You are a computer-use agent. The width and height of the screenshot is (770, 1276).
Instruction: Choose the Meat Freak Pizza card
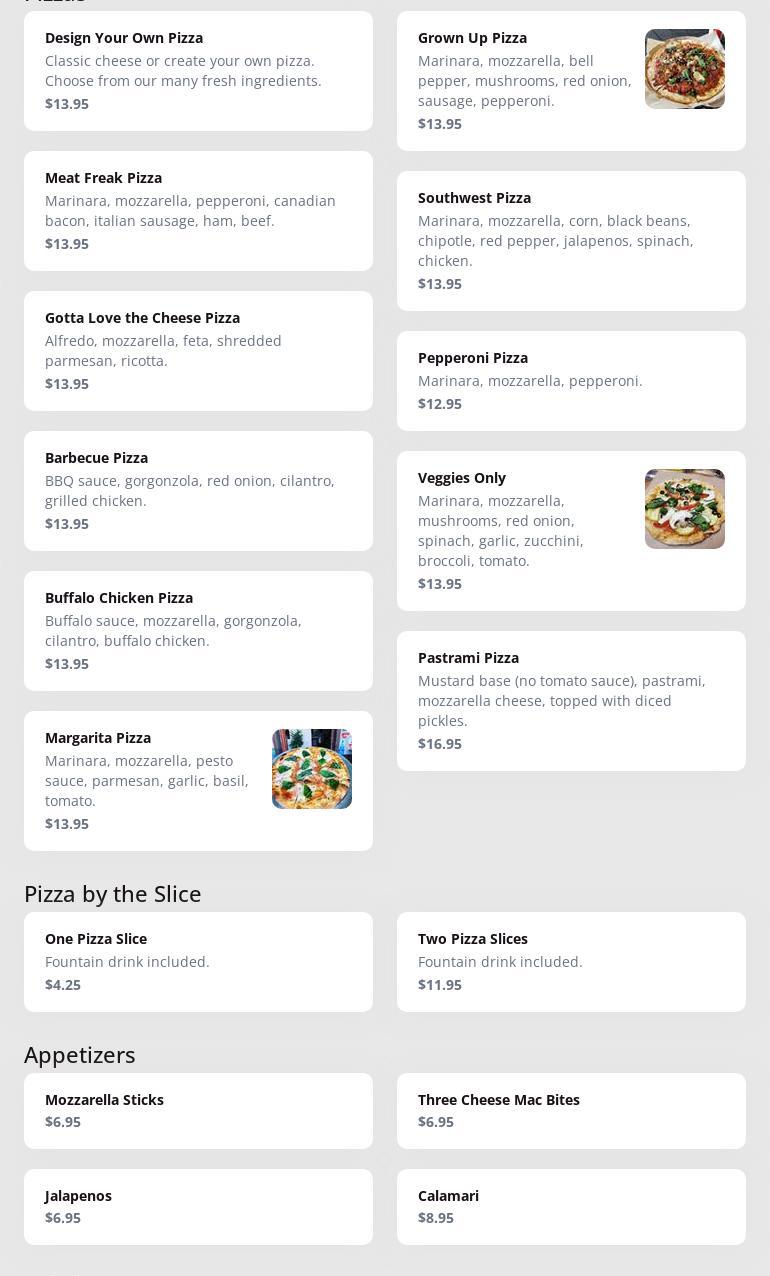198,211
